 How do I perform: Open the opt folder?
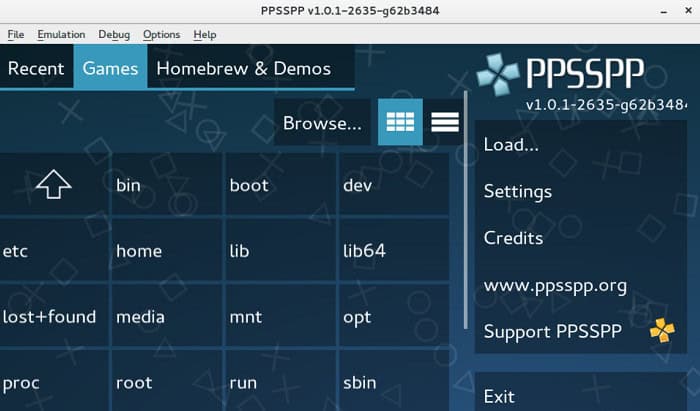tap(394, 316)
